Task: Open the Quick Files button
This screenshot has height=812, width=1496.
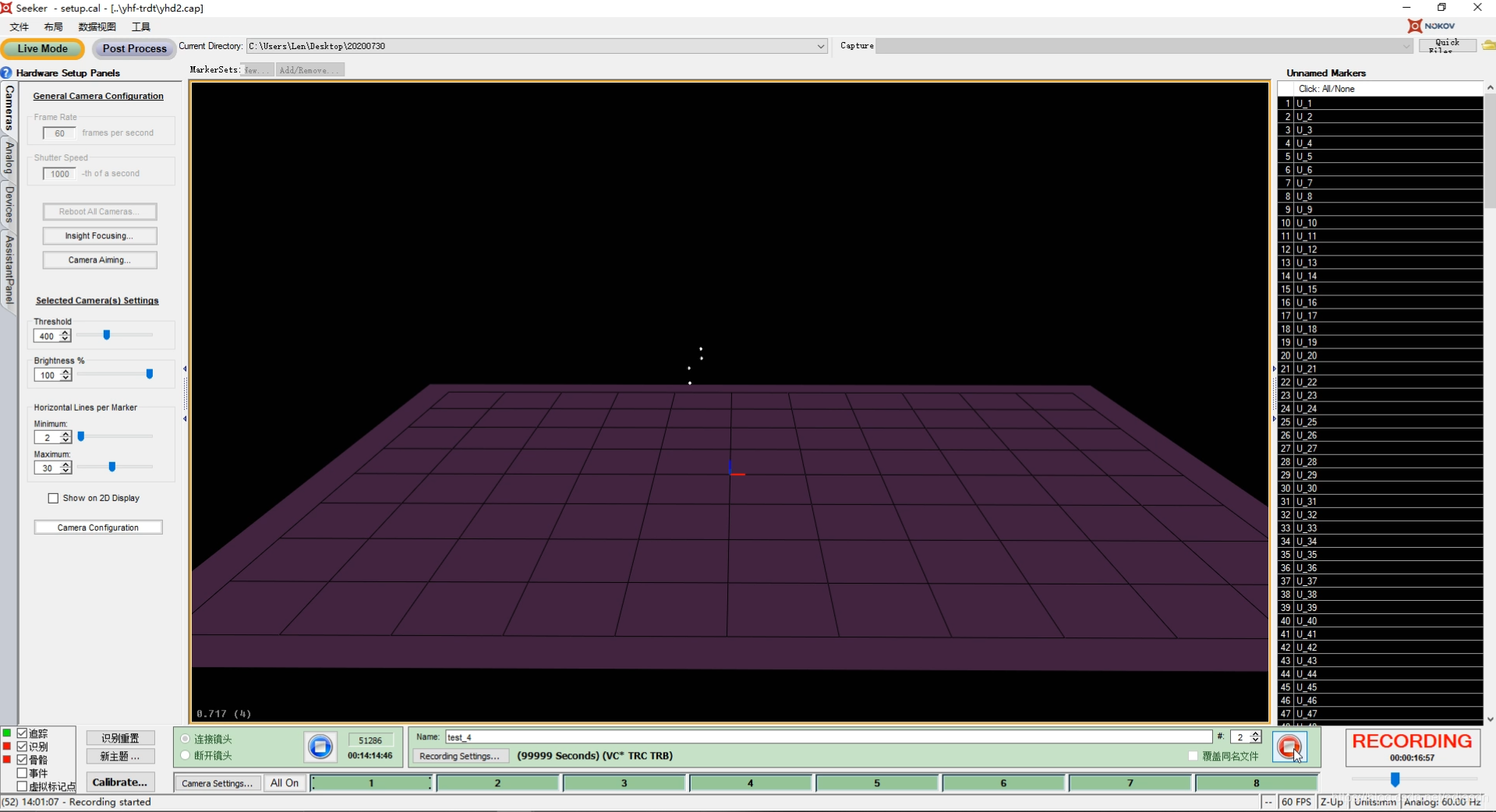Action: (x=1447, y=46)
